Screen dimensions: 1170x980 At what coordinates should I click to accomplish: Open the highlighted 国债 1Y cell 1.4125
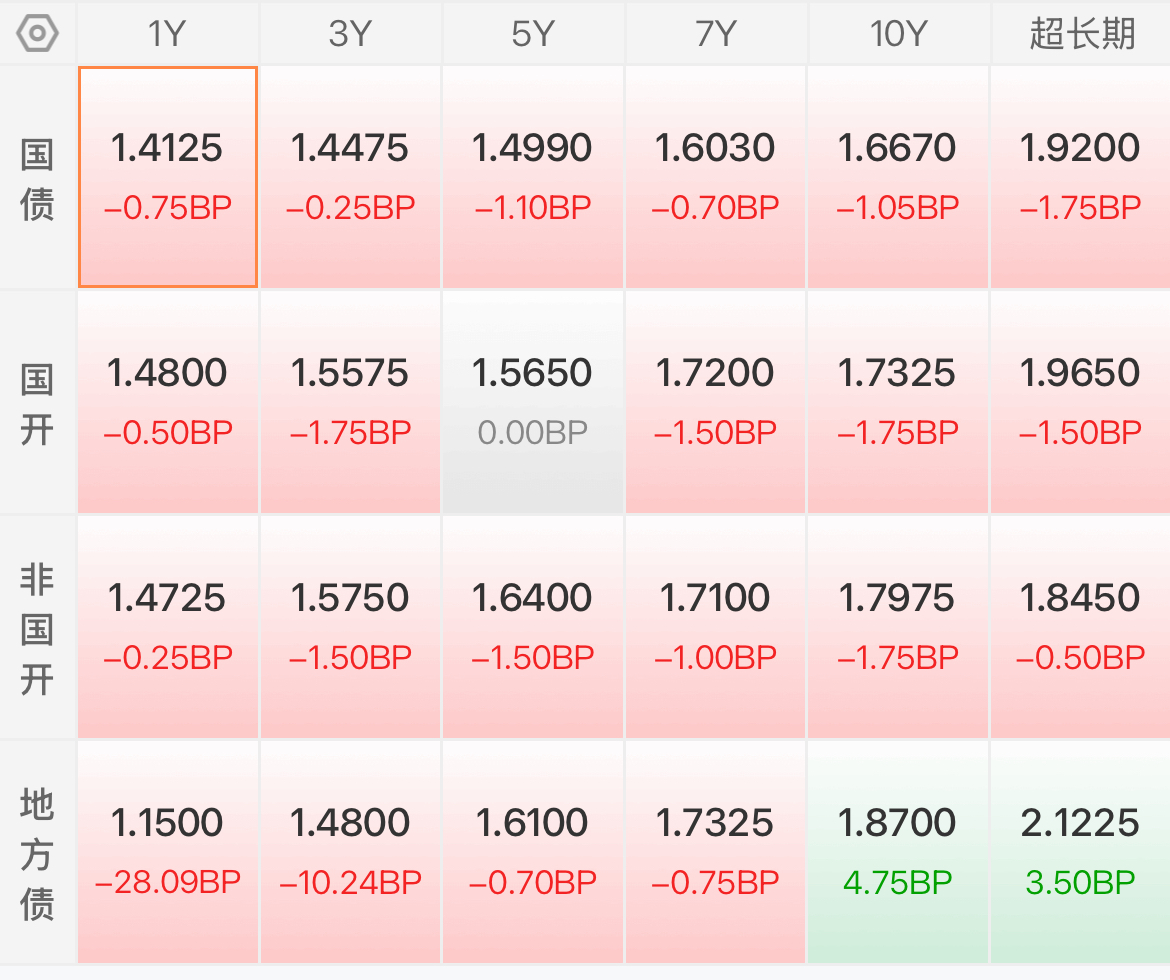[168, 177]
